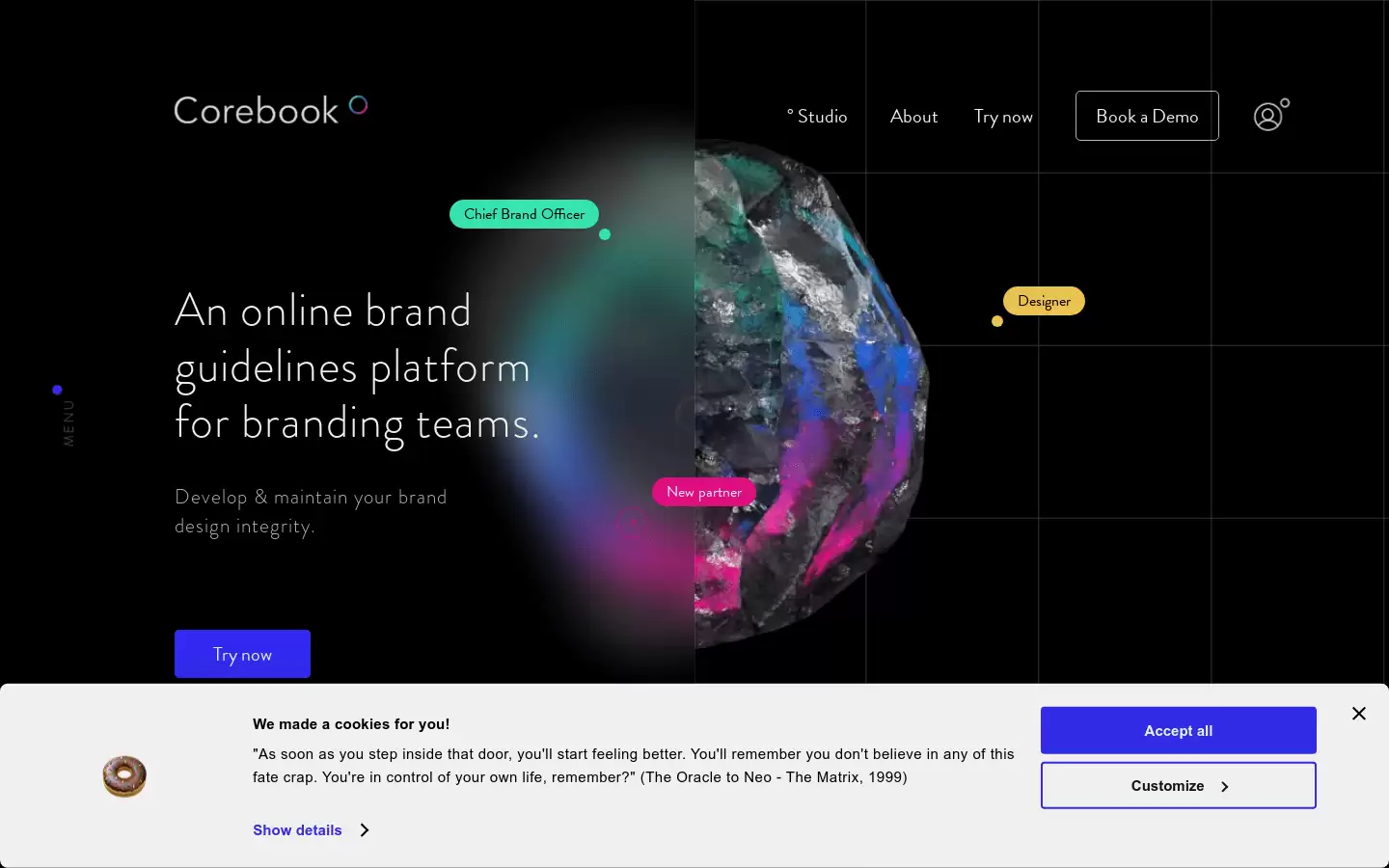
Task: Click the donut cookie image
Action: tap(124, 776)
